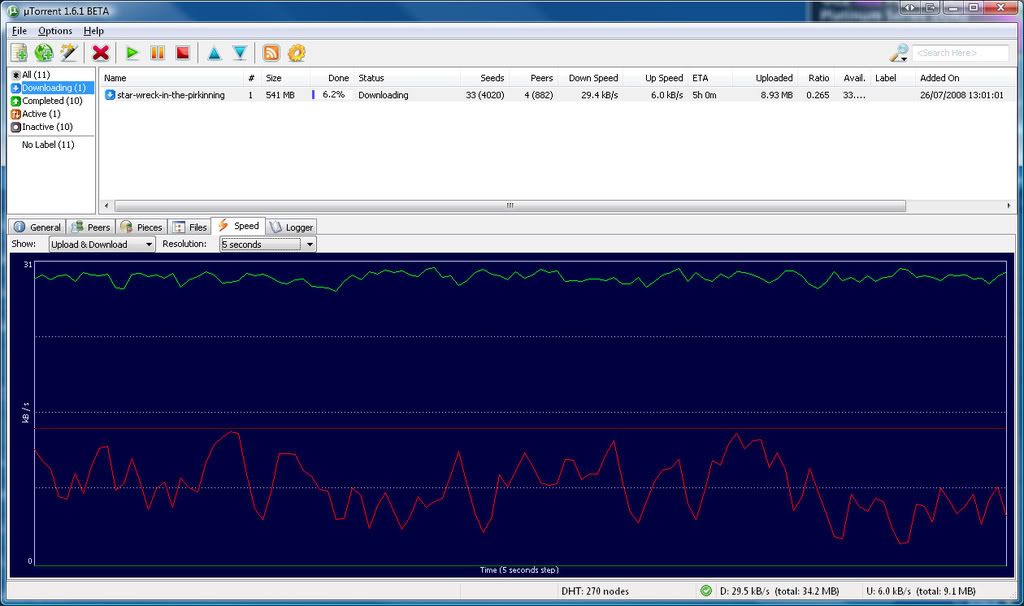Screen dimensions: 1024x606
Task: Sort by the Seeds column header
Action: [x=492, y=78]
